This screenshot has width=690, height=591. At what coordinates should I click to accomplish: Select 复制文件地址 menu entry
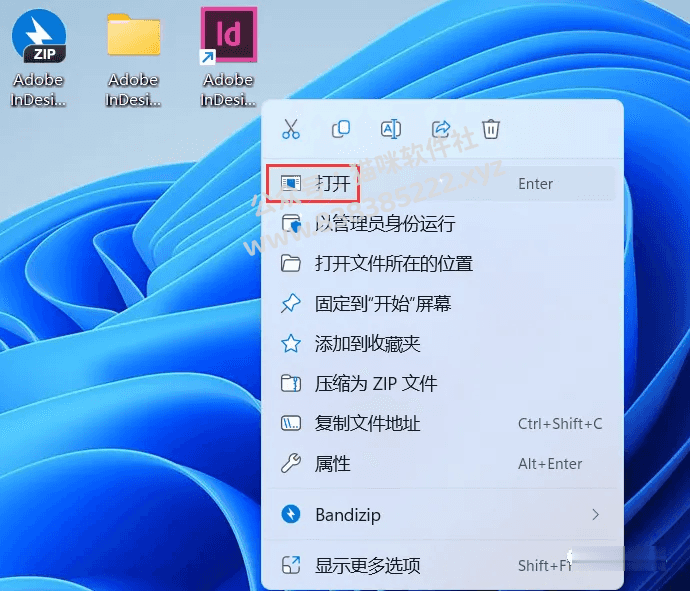click(442, 424)
